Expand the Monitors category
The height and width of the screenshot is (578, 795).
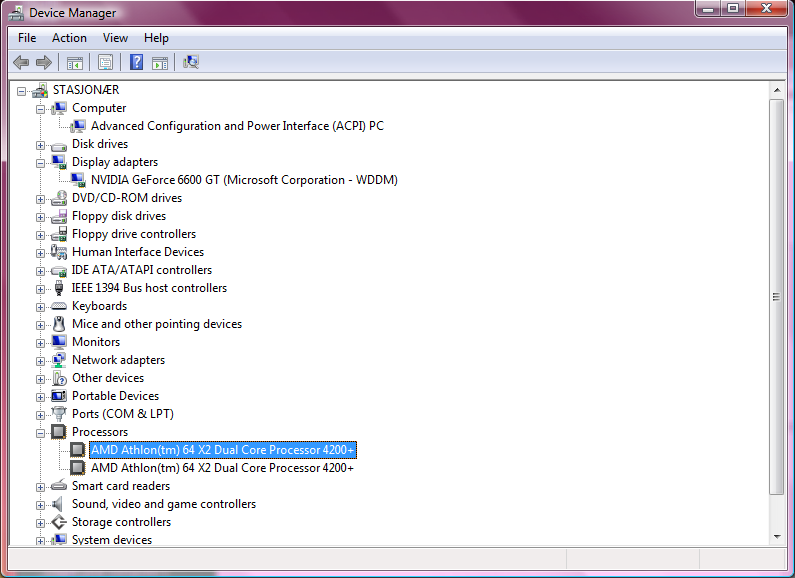[40, 343]
